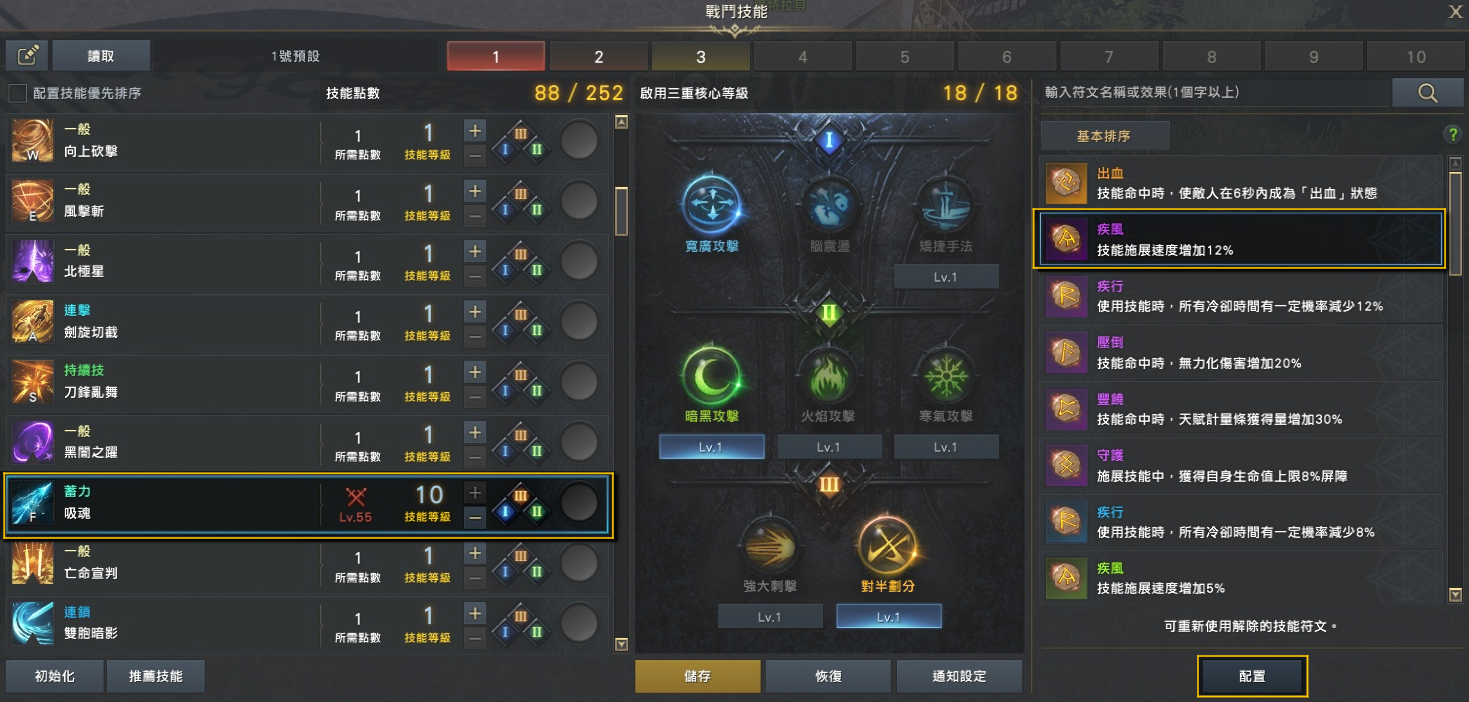The width and height of the screenshot is (1469, 702).
Task: Select the 吸魂 skill icon
Action: 32,503
